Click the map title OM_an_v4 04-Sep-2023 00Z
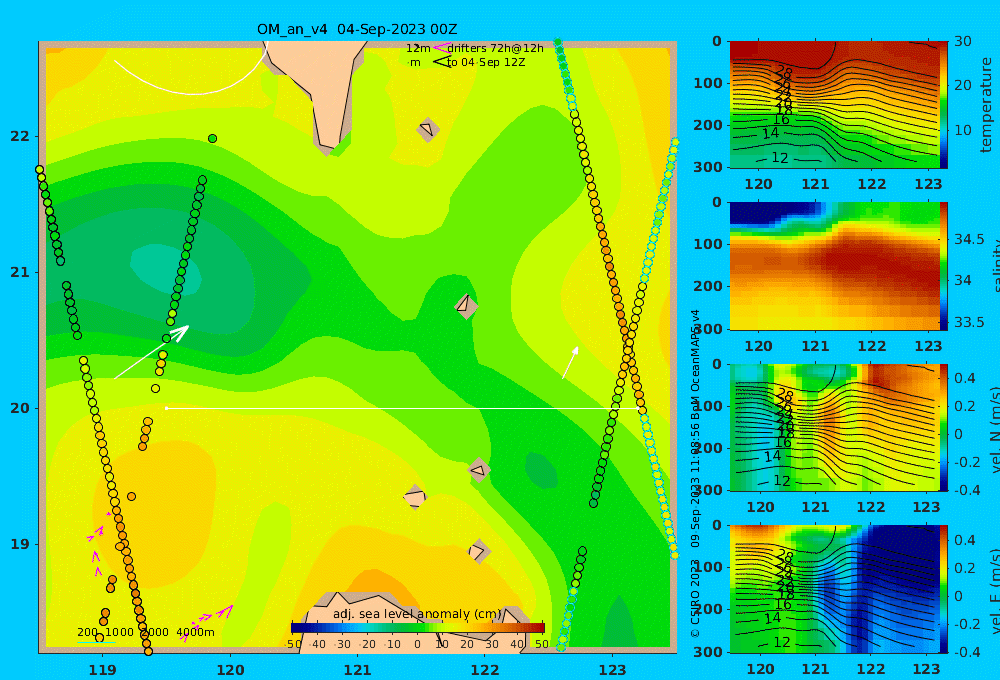 click(357, 29)
